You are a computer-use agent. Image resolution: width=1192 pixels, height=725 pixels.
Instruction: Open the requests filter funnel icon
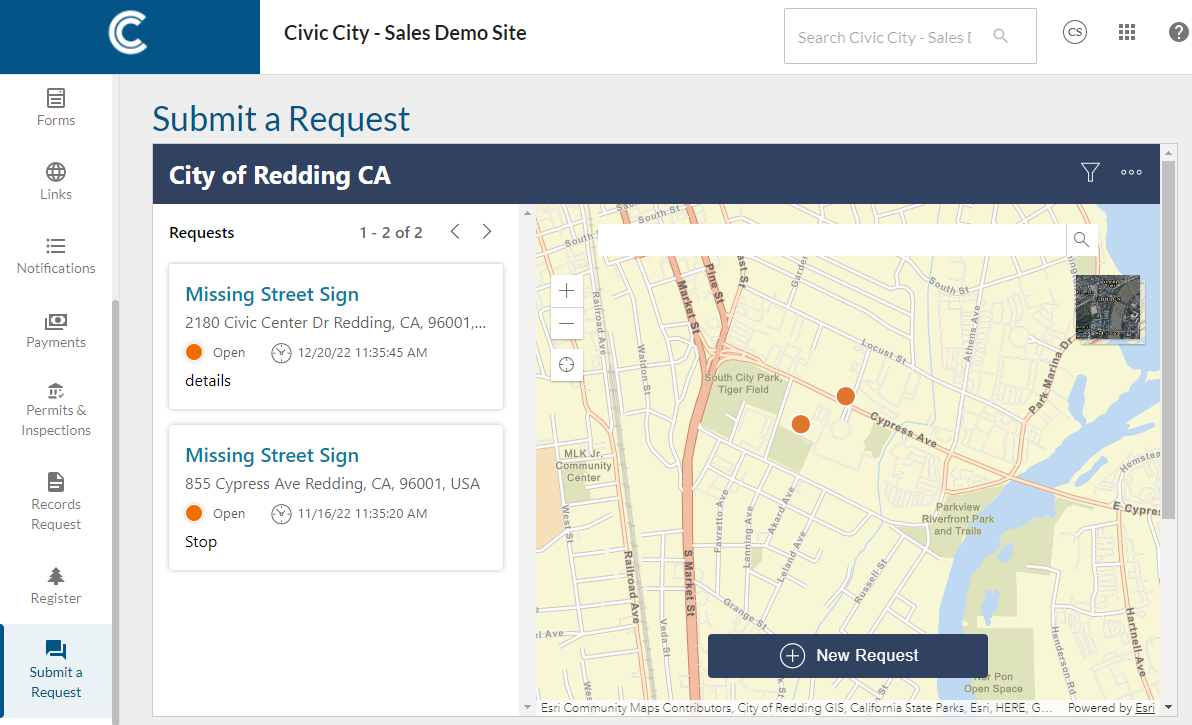point(1090,173)
